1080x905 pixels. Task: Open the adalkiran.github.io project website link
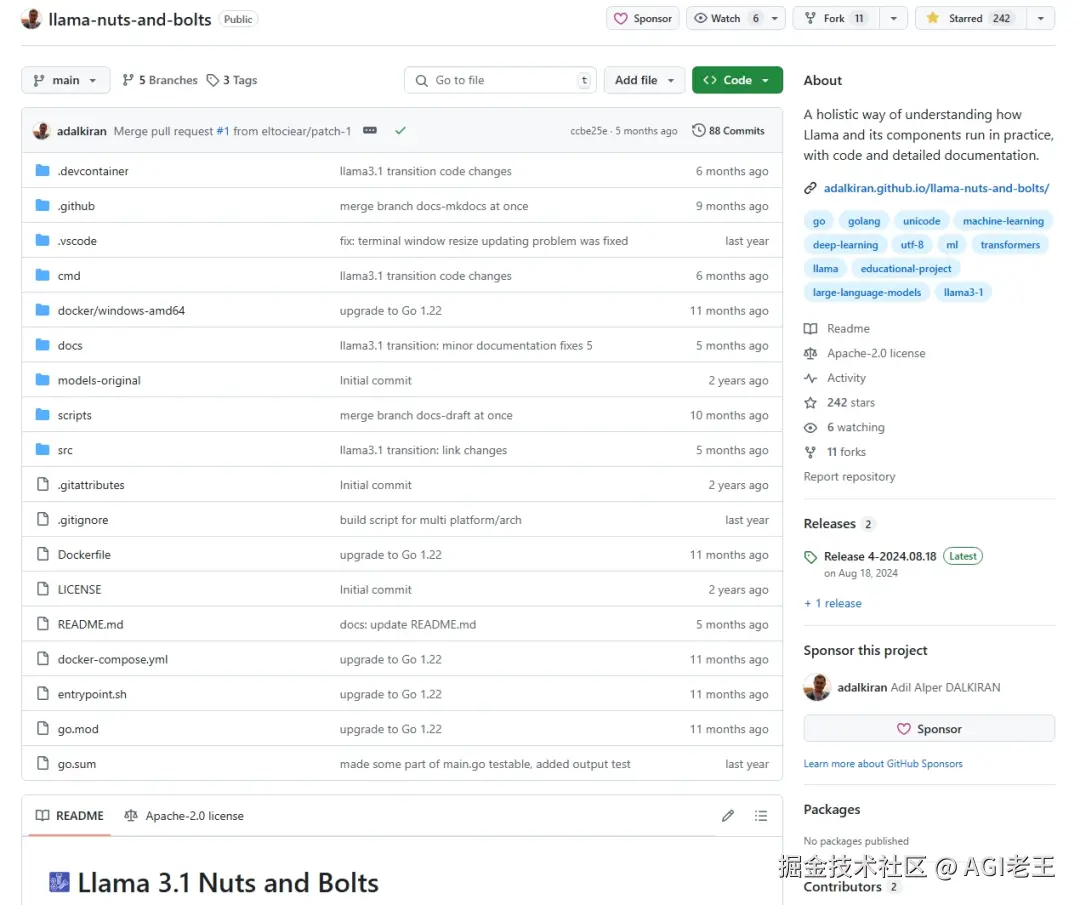pos(936,188)
